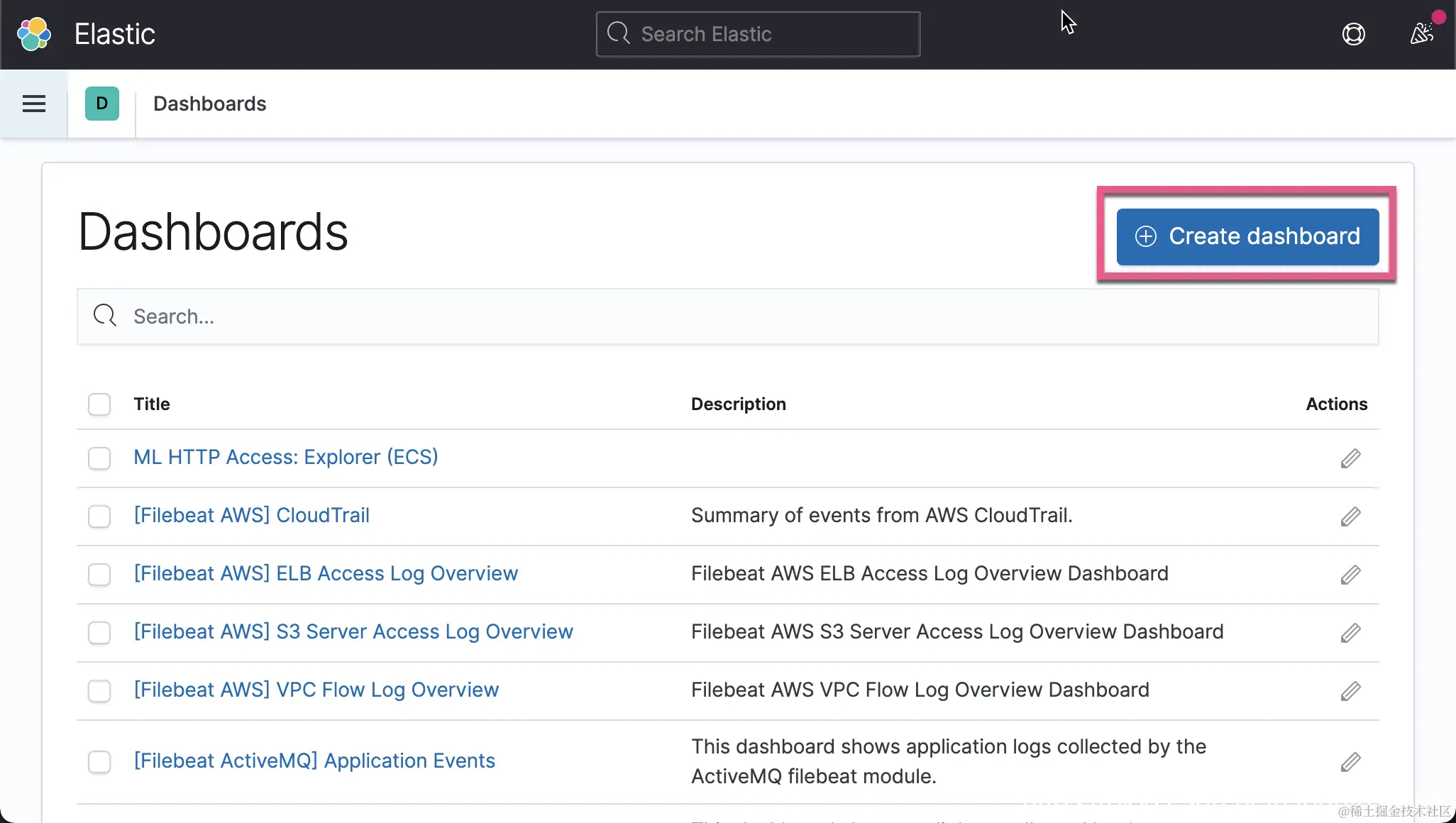Click the D space avatar

point(101,104)
